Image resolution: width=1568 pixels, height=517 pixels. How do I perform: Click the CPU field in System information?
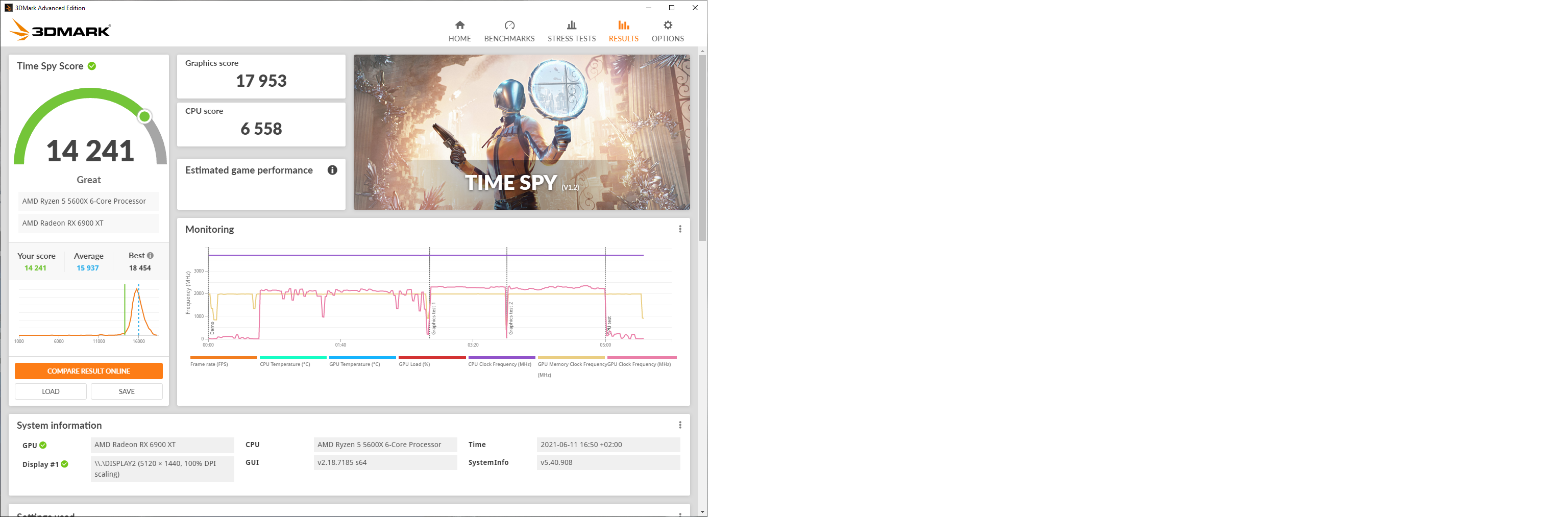[x=385, y=445]
